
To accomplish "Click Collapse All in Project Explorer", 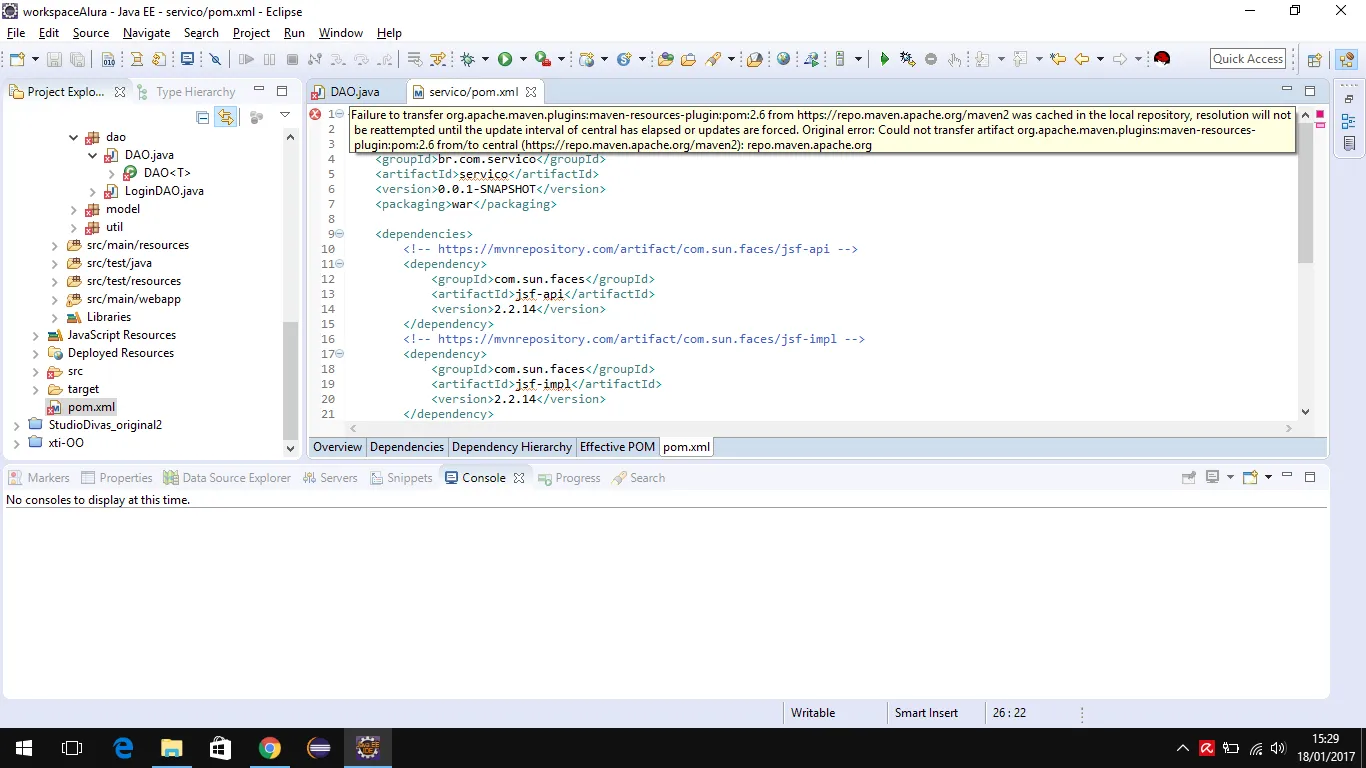I will [x=203, y=117].
